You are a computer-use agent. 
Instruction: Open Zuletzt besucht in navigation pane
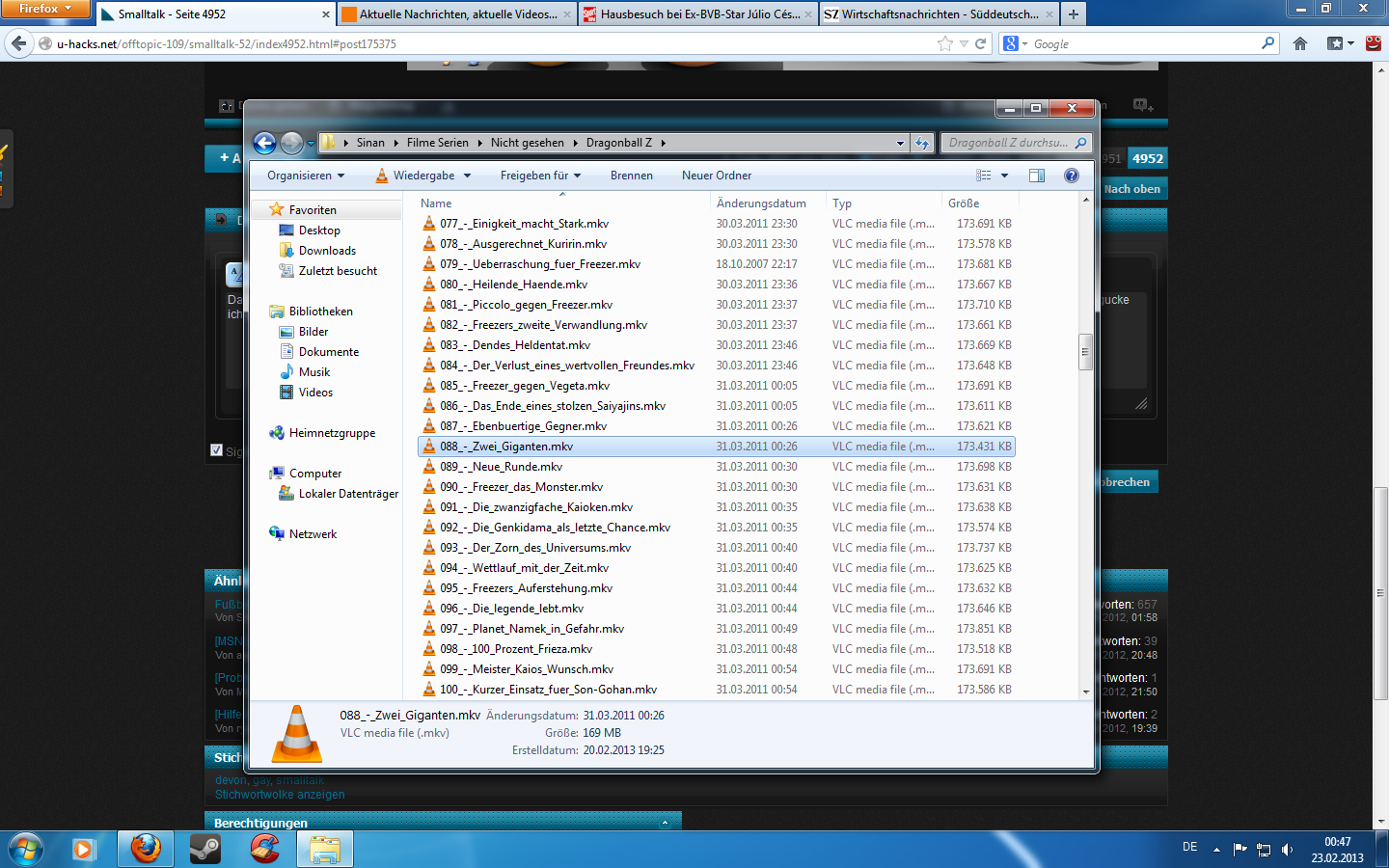(338, 271)
